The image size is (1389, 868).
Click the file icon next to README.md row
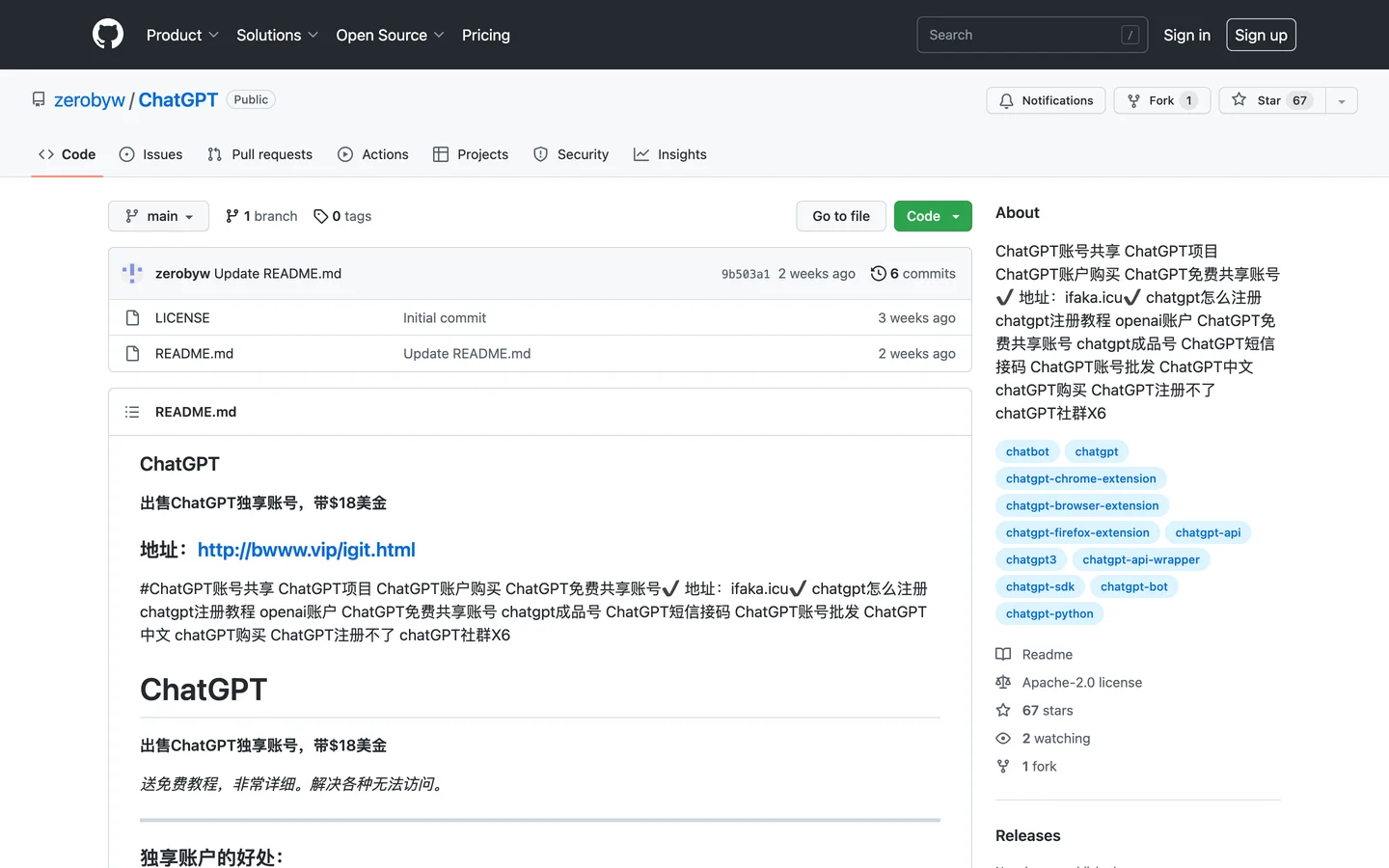[132, 353]
